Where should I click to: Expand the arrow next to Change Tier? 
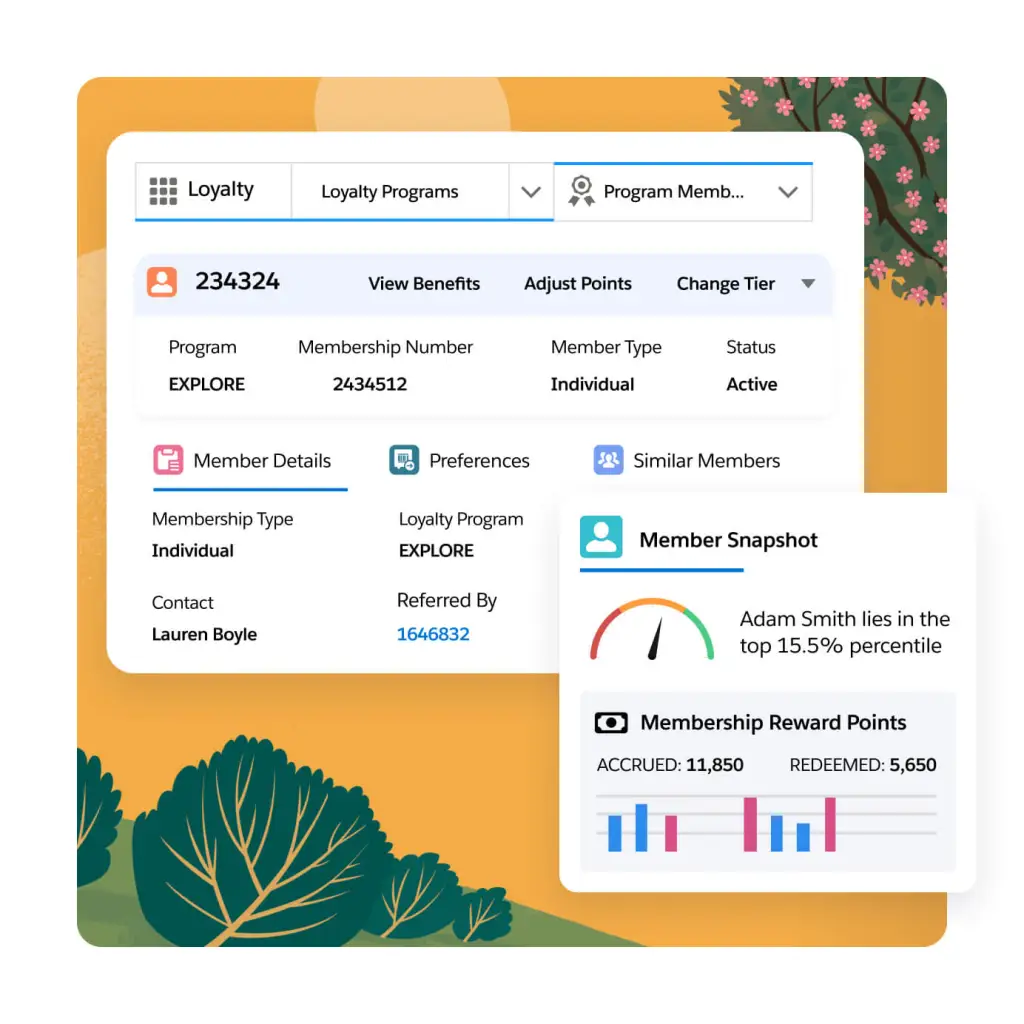808,283
